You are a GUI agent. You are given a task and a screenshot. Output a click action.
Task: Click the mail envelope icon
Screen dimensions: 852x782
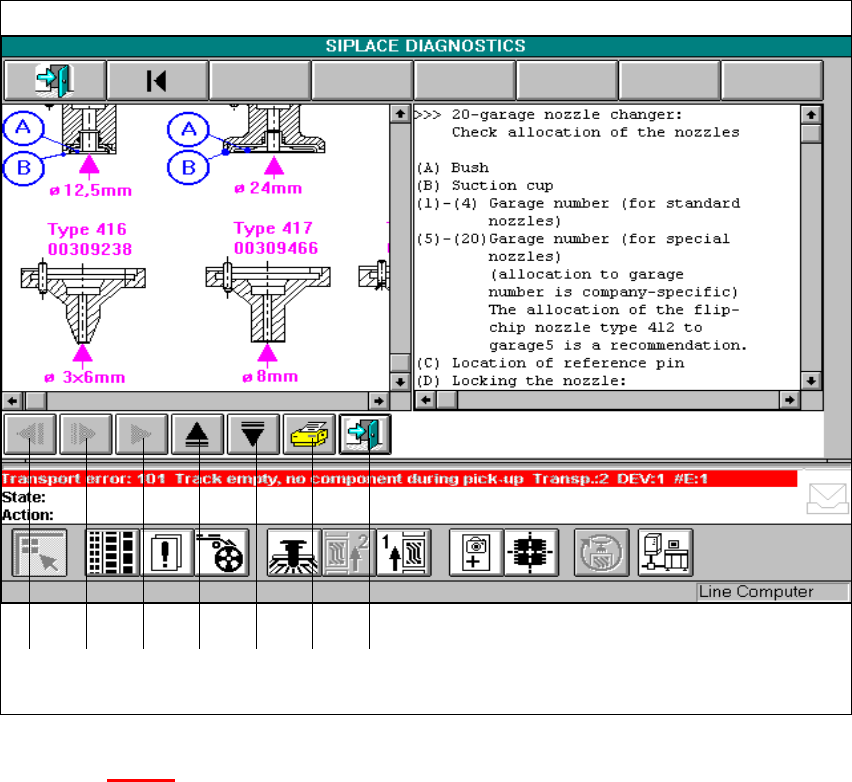(x=827, y=498)
